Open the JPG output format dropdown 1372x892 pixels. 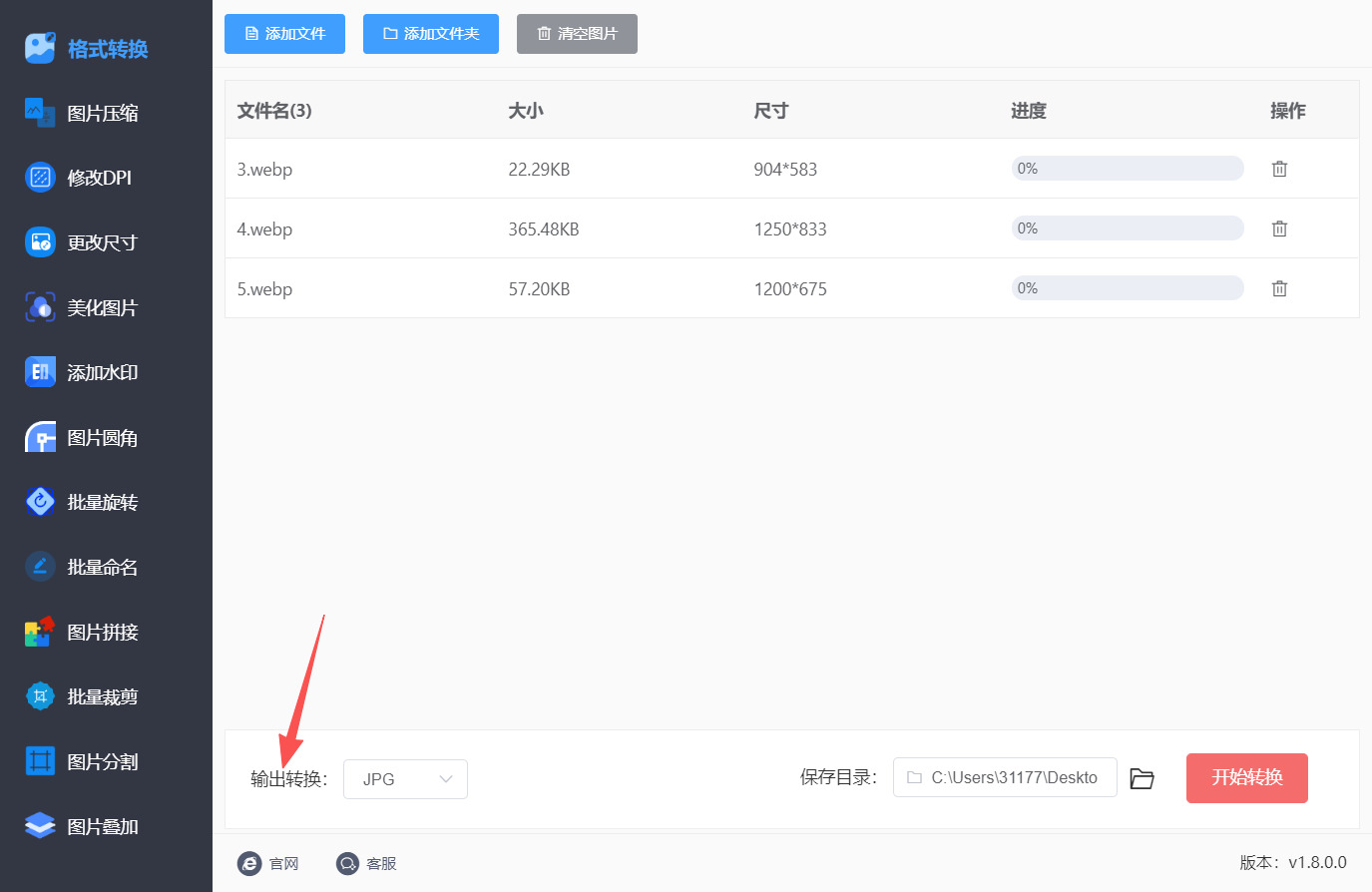[405, 779]
